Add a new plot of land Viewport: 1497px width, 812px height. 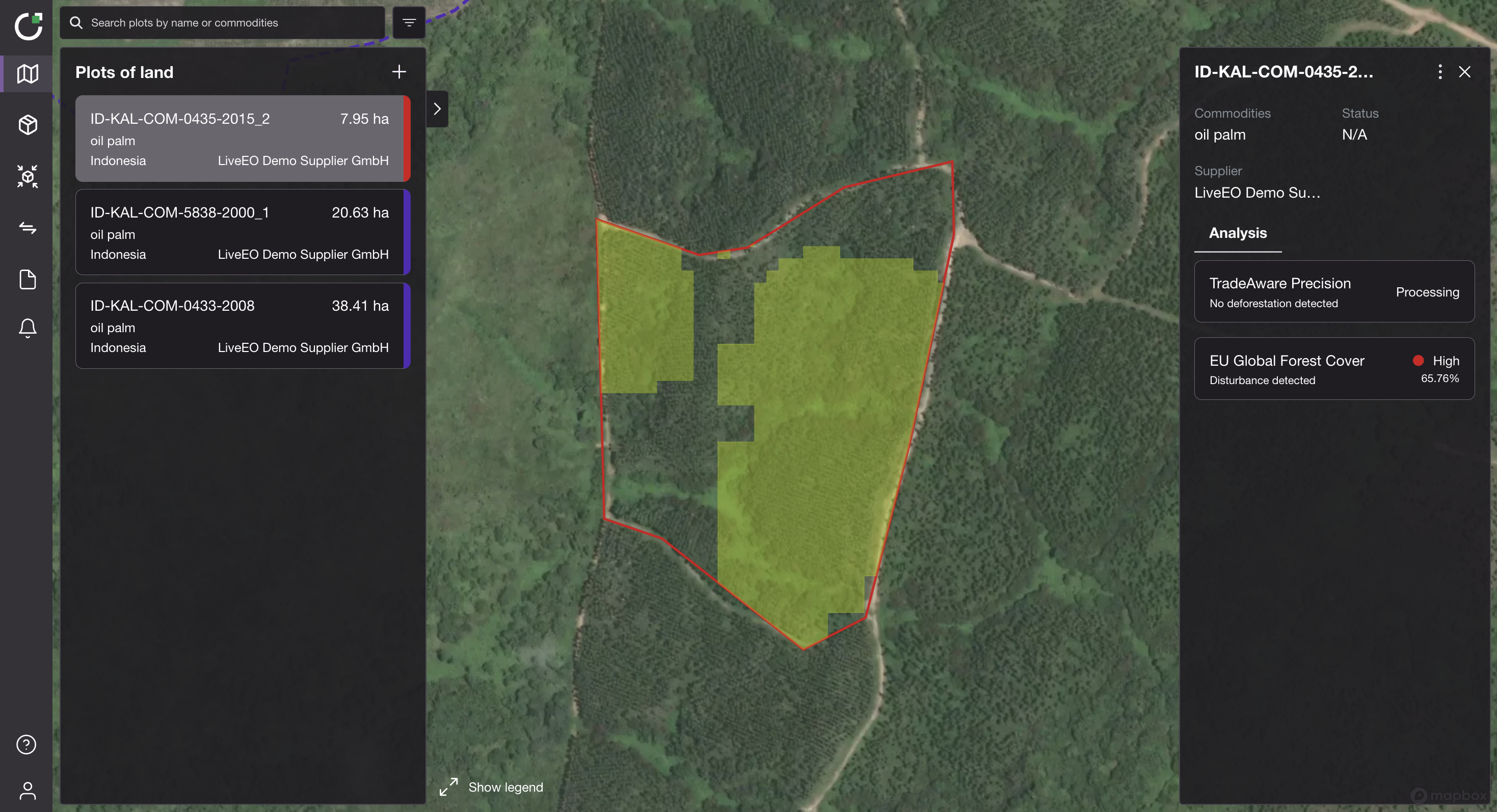(398, 72)
